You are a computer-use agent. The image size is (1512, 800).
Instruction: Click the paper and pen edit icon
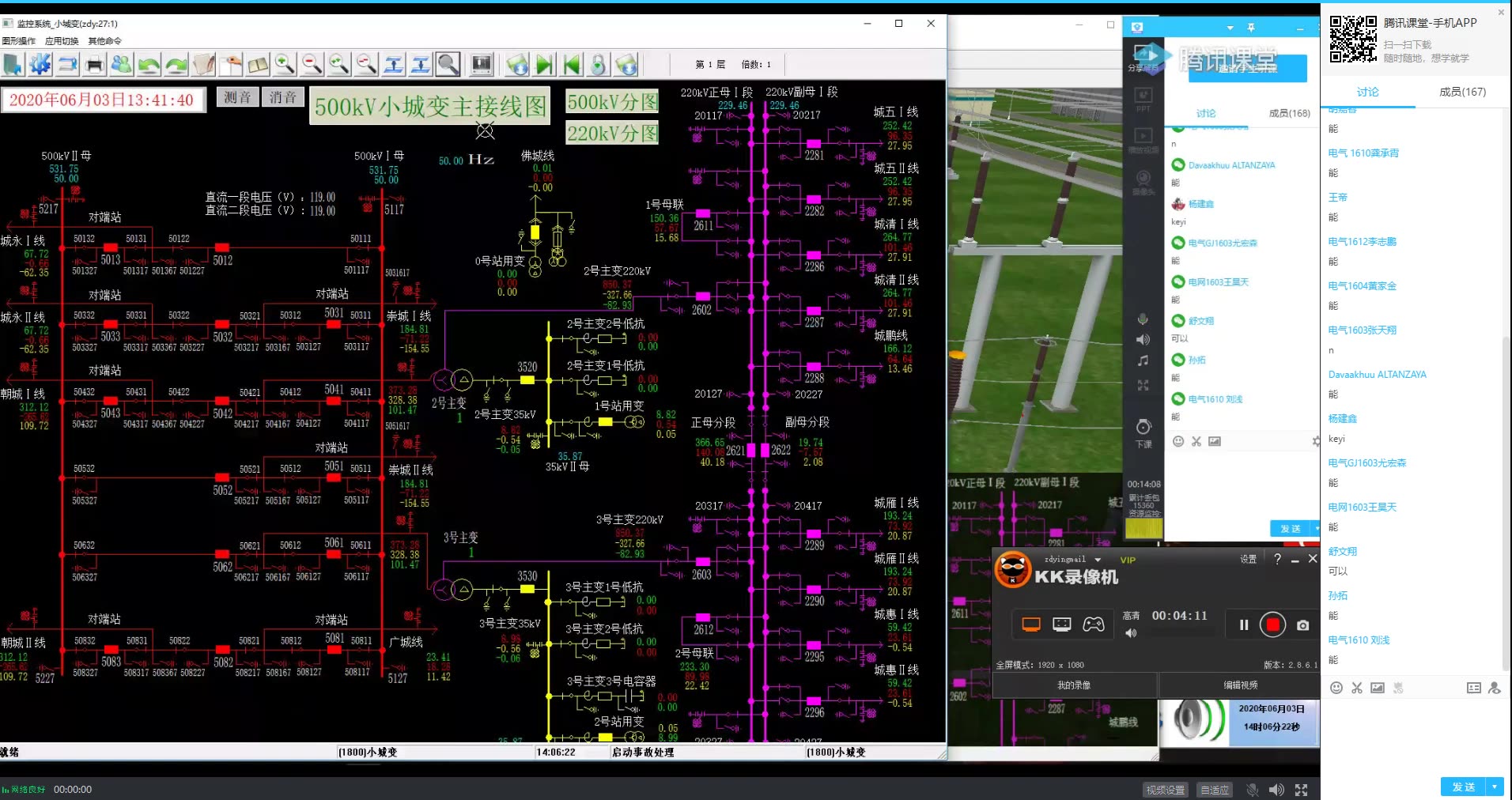coord(203,65)
